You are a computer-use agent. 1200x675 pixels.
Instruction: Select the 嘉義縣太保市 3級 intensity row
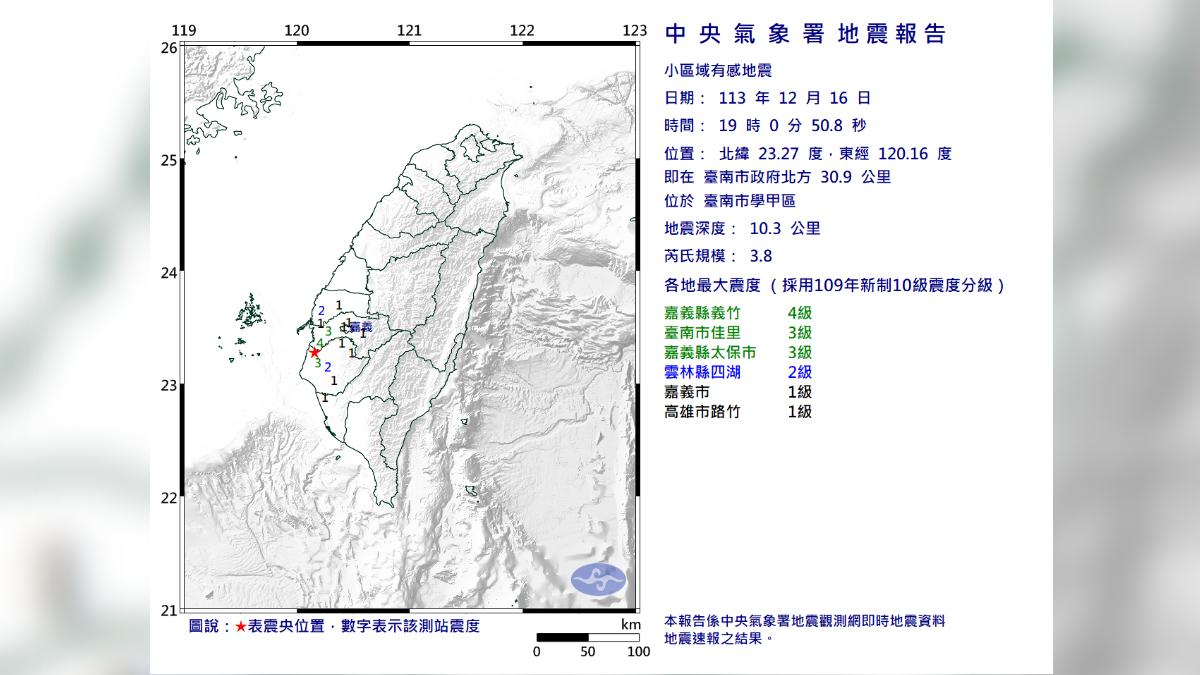[738, 352]
